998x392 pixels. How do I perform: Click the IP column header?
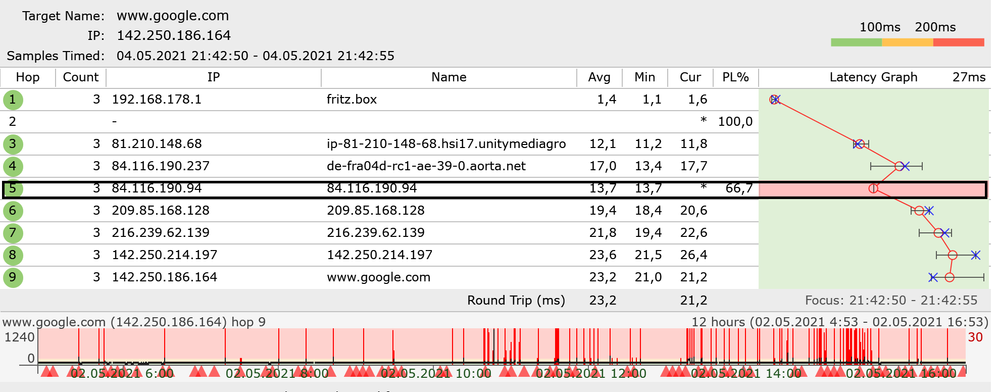click(214, 78)
